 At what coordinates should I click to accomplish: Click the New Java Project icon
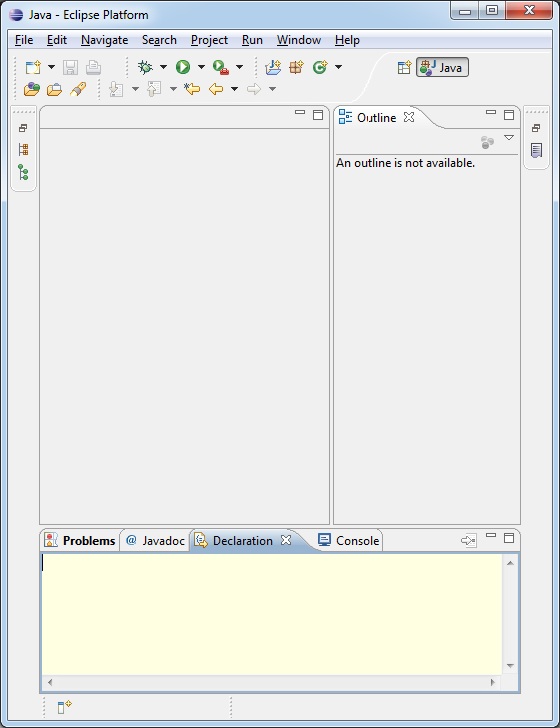click(x=273, y=67)
